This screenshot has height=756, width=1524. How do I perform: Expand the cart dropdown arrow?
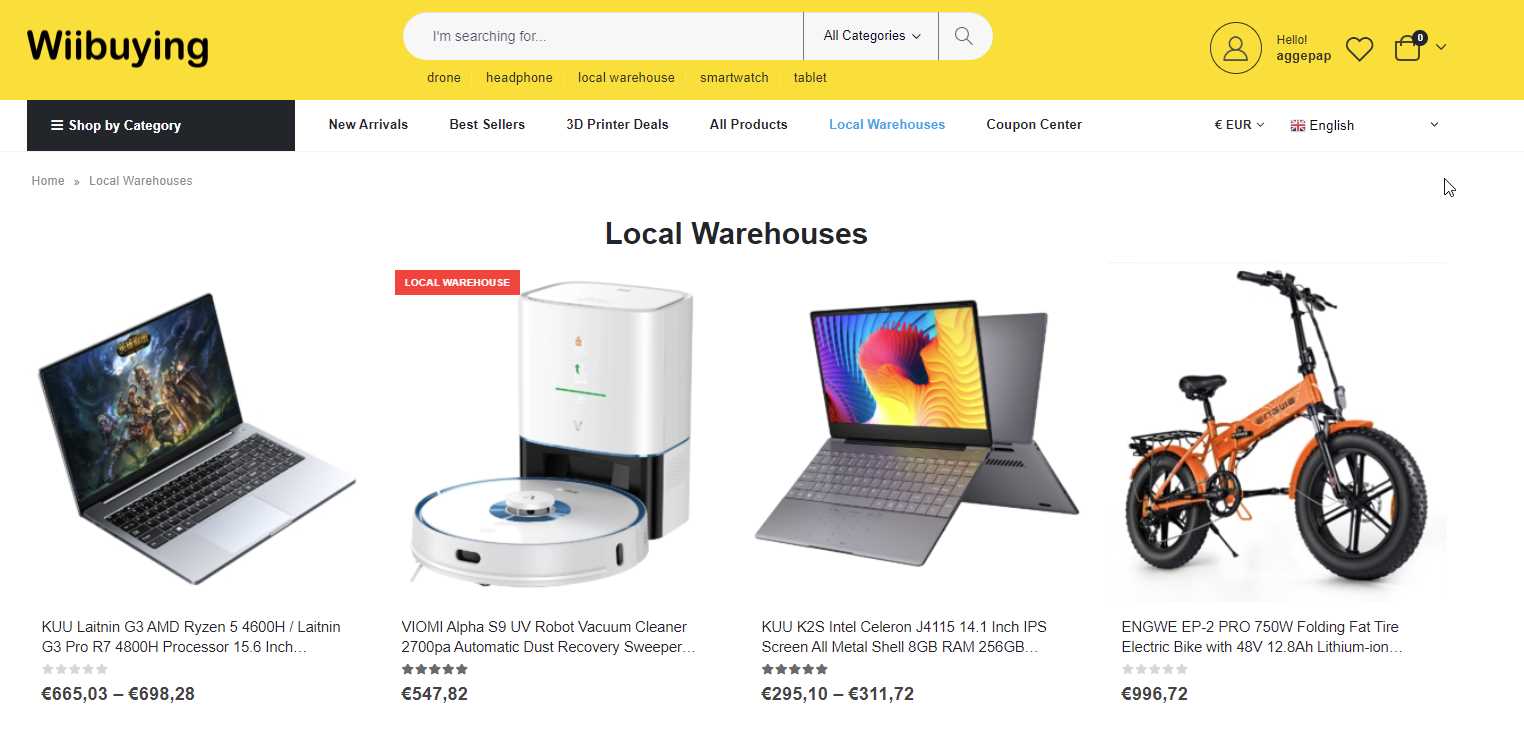pos(1441,47)
